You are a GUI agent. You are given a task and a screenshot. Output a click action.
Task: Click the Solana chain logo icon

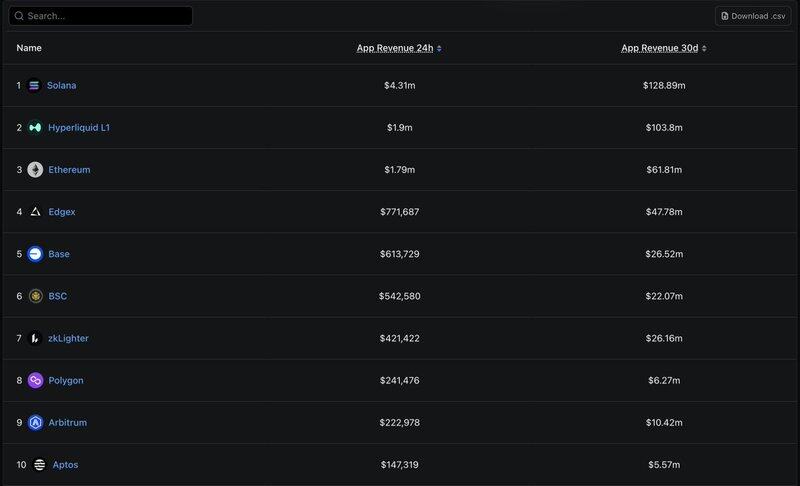(x=35, y=86)
